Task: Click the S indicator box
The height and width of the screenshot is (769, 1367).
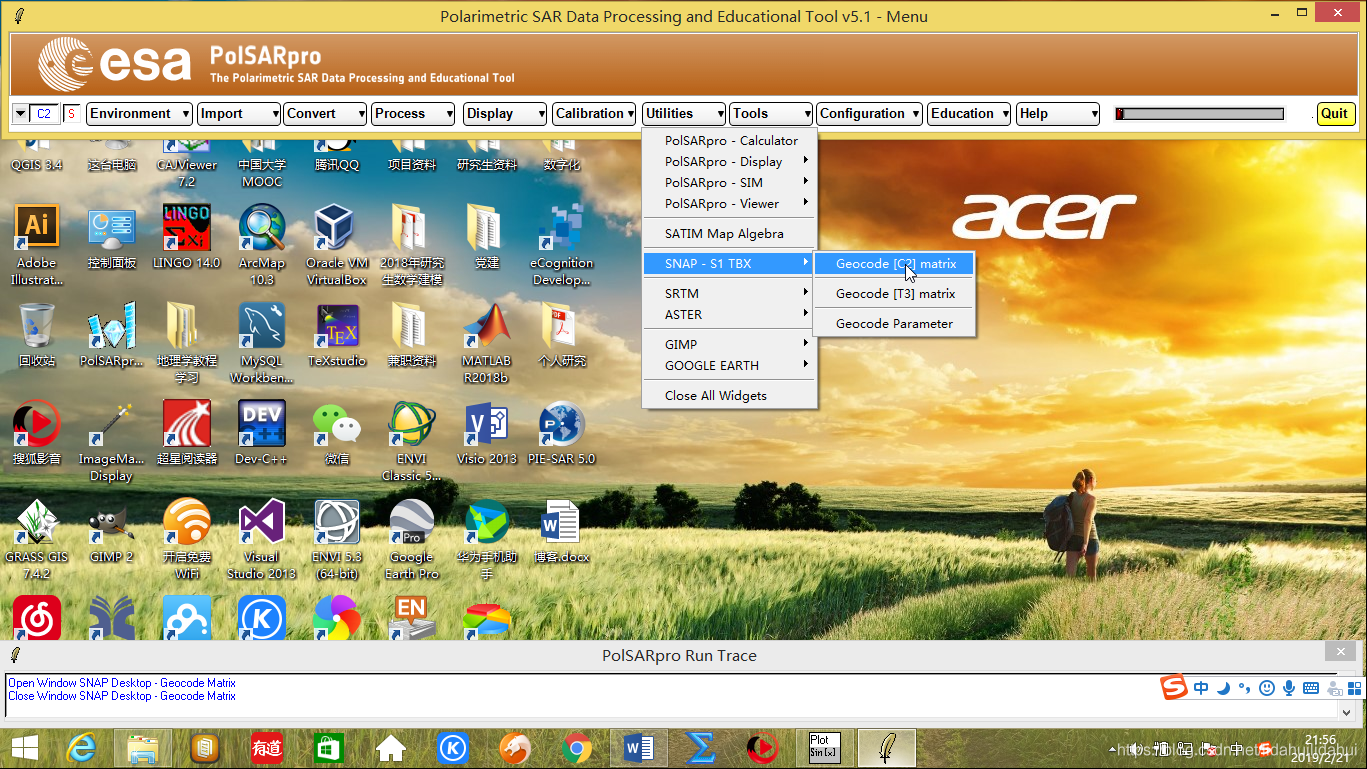Action: tap(72, 114)
